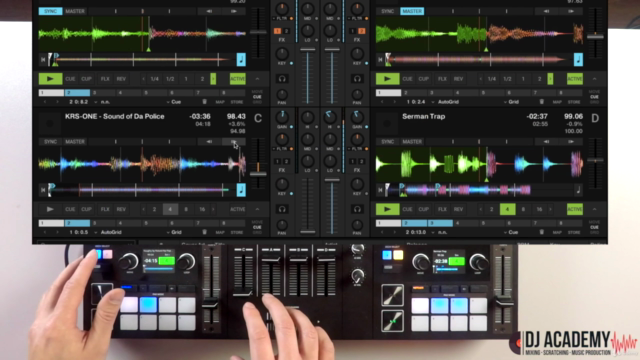Screen dimensions: 640x360
Task: Select loop size 8 on Deck C
Action: [186, 209]
